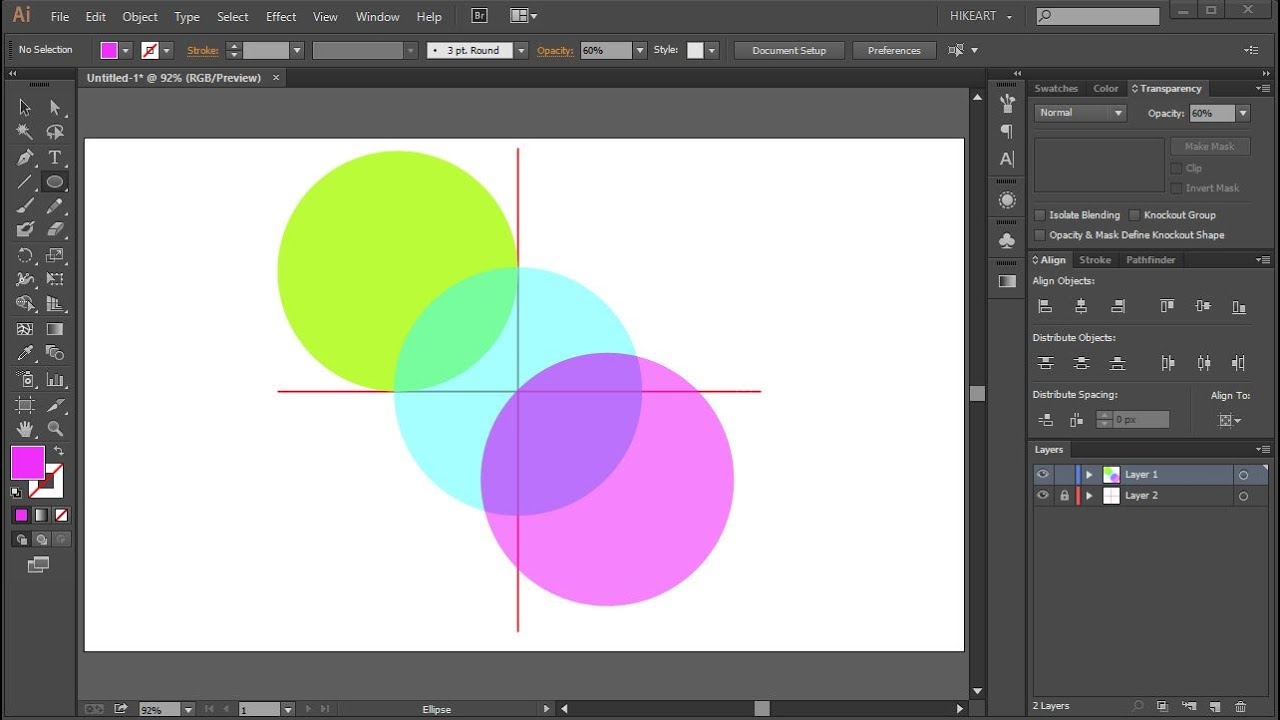Viewport: 1280px width, 720px height.
Task: Delete selection trash icon in Layers
Action: (1240, 706)
